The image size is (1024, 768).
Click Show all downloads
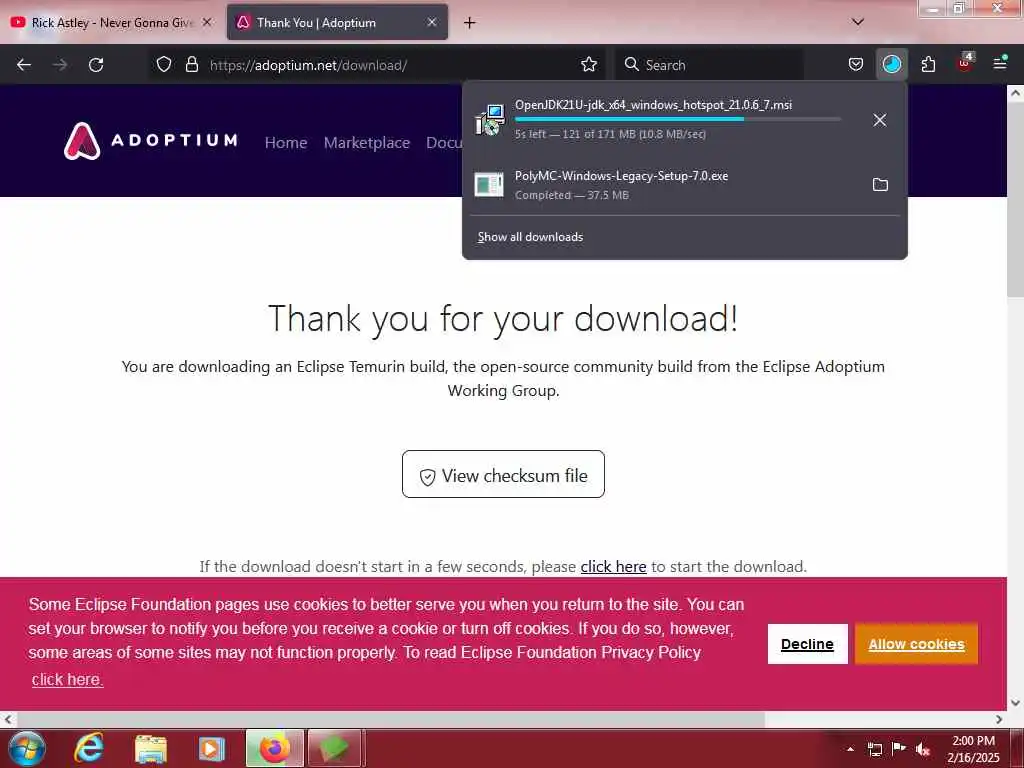point(530,237)
